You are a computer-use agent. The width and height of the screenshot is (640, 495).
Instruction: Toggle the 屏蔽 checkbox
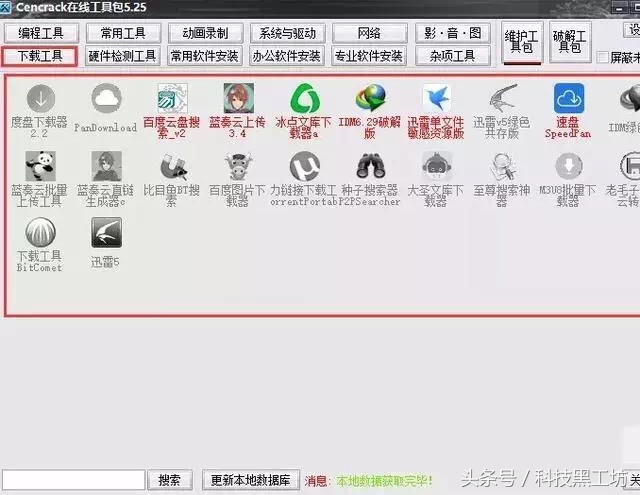coord(602,57)
